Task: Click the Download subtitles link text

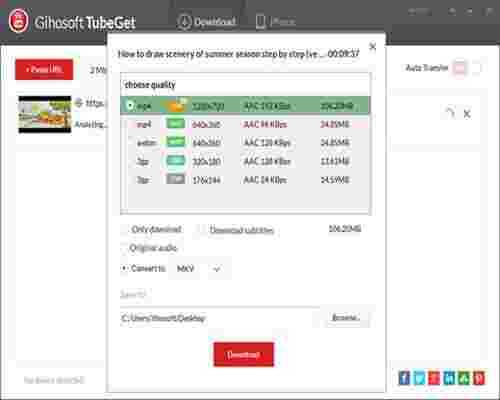Action: [x=242, y=230]
